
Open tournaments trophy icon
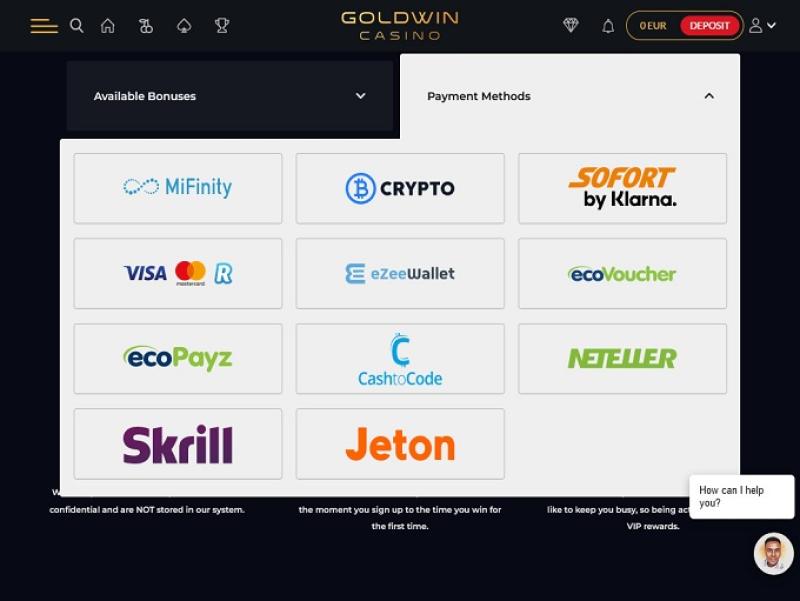tap(222, 26)
